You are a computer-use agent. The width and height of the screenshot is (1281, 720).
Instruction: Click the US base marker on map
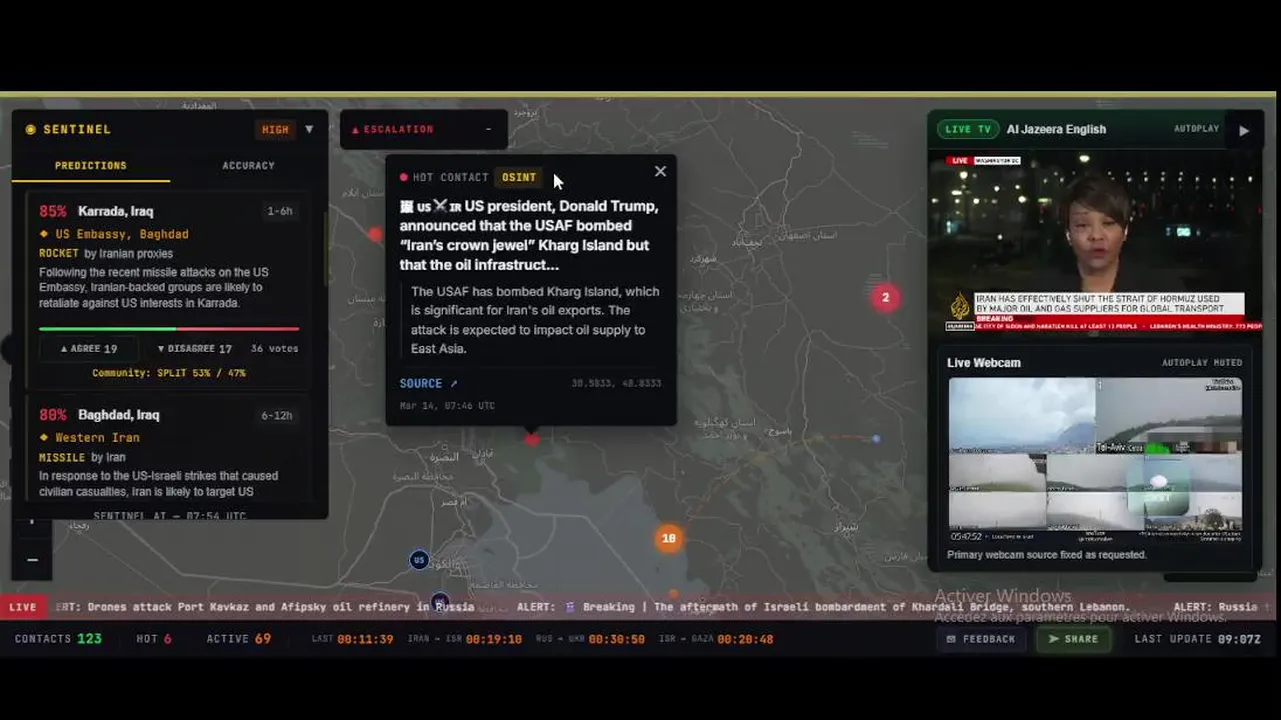[419, 560]
